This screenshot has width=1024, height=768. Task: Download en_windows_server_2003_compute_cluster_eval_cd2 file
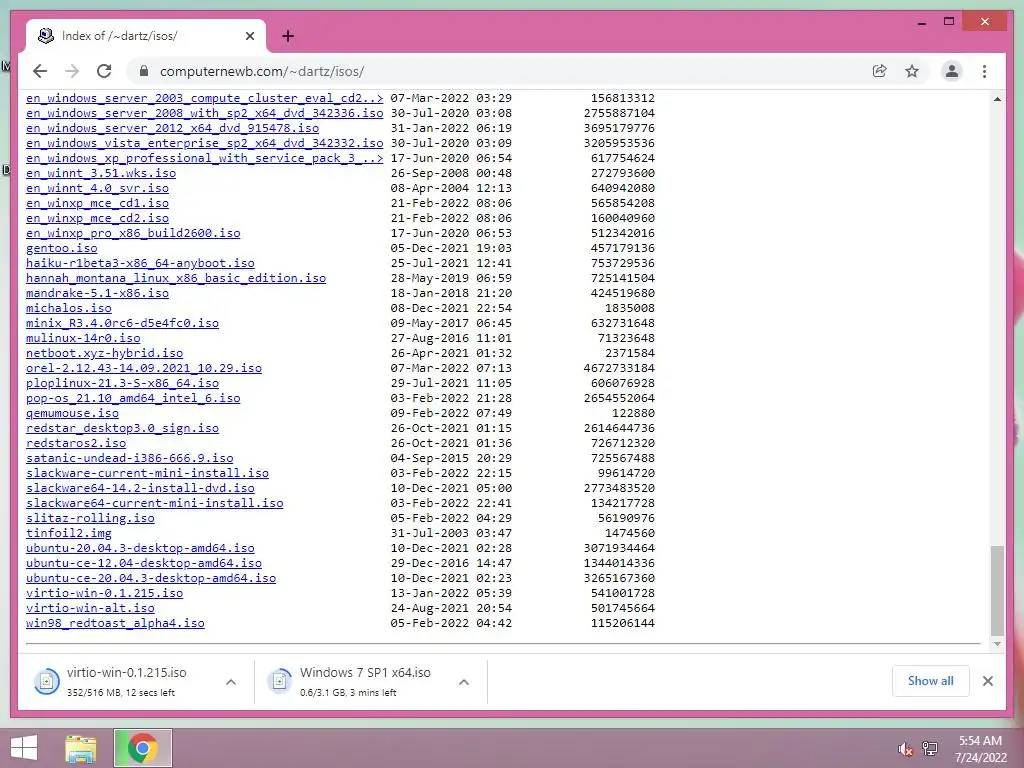click(x=204, y=98)
